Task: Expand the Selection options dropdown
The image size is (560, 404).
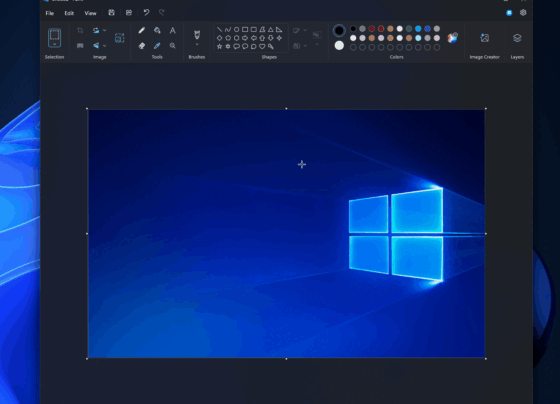Action: coord(54,44)
